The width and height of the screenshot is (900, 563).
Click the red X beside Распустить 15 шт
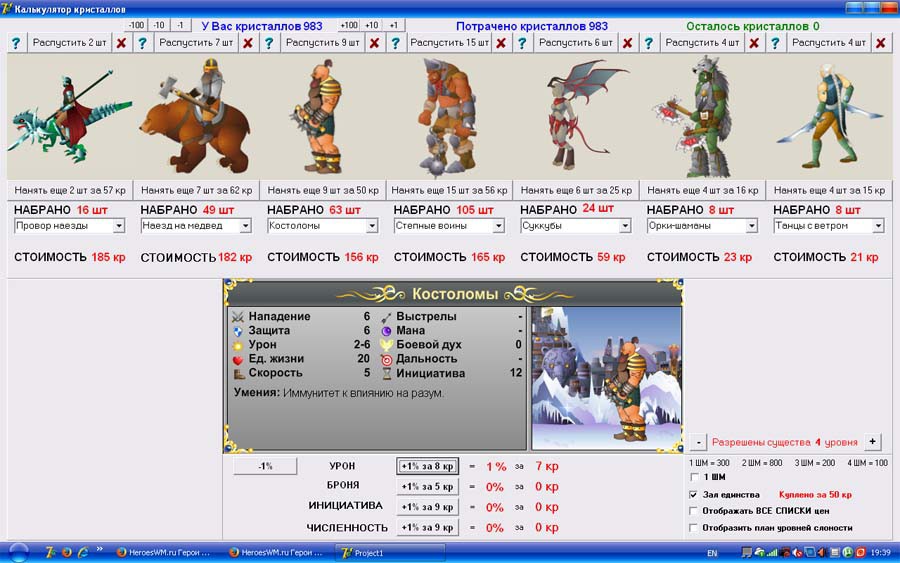point(501,43)
